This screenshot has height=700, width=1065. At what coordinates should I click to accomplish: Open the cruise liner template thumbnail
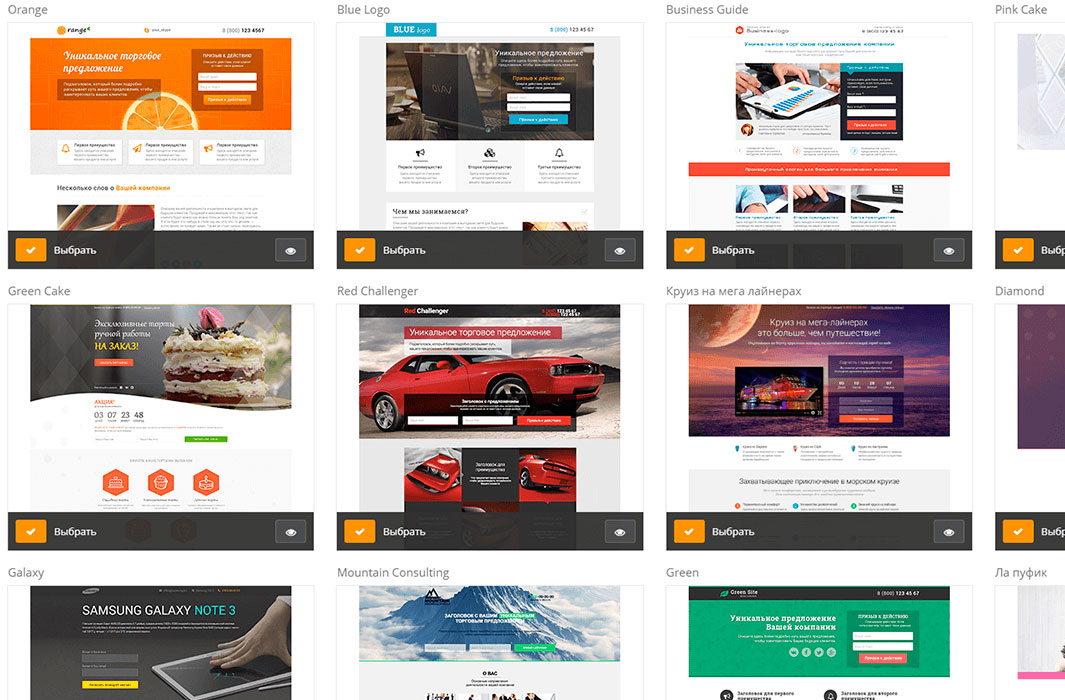point(819,408)
